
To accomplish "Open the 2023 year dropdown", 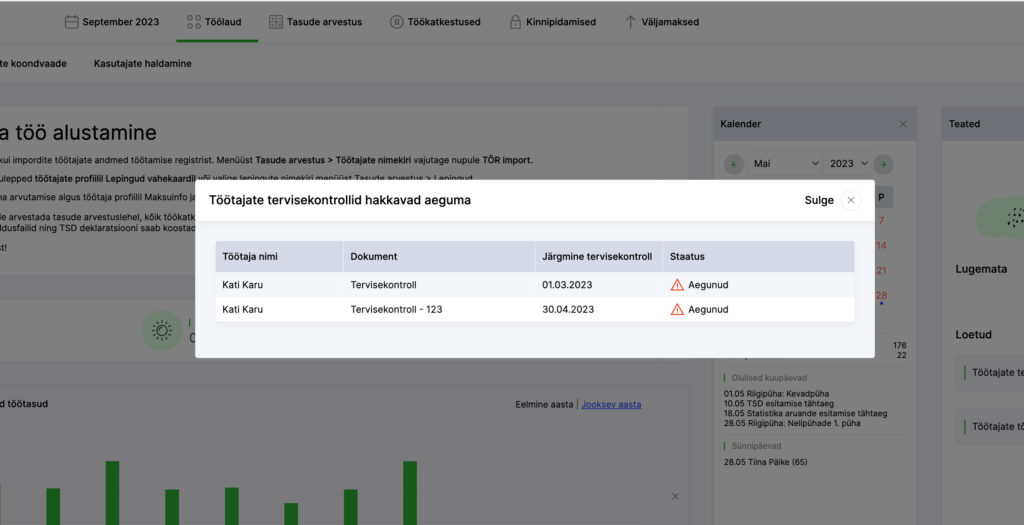I will [848, 164].
